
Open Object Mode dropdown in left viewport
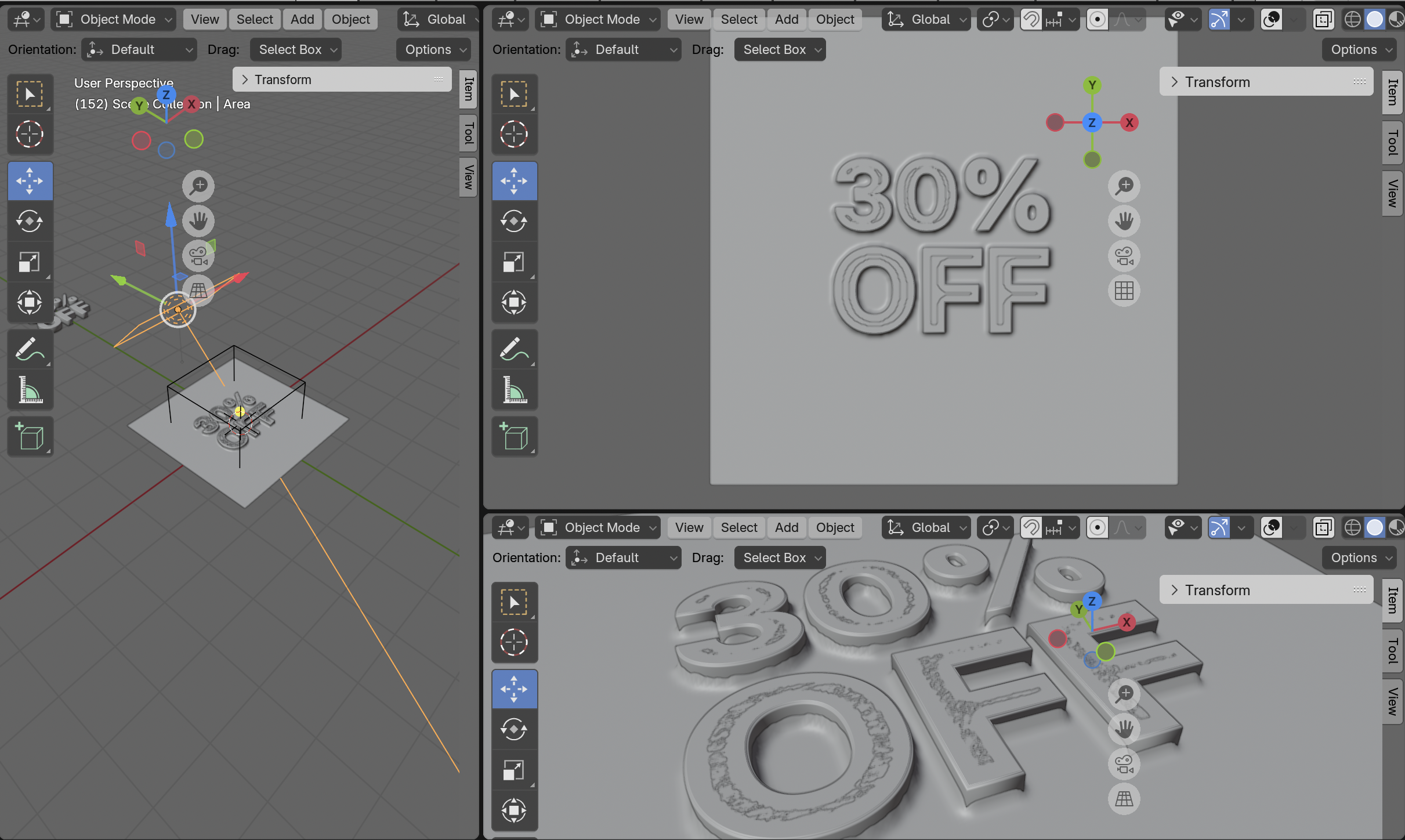[114, 20]
